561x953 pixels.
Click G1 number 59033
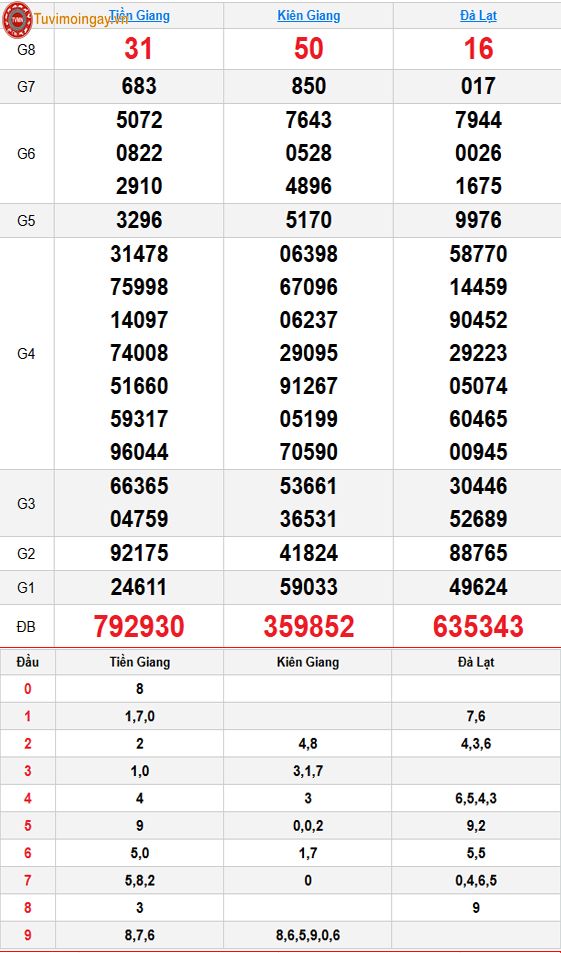tap(309, 587)
